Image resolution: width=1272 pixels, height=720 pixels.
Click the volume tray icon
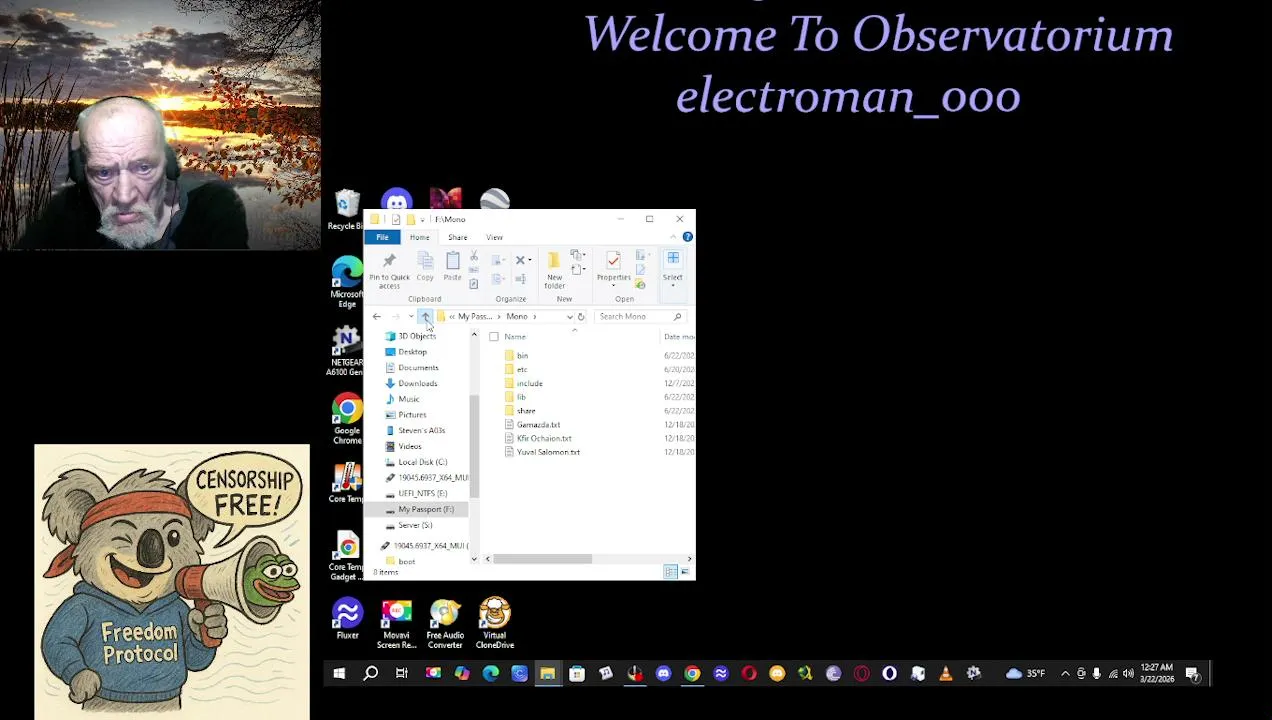pos(1129,674)
